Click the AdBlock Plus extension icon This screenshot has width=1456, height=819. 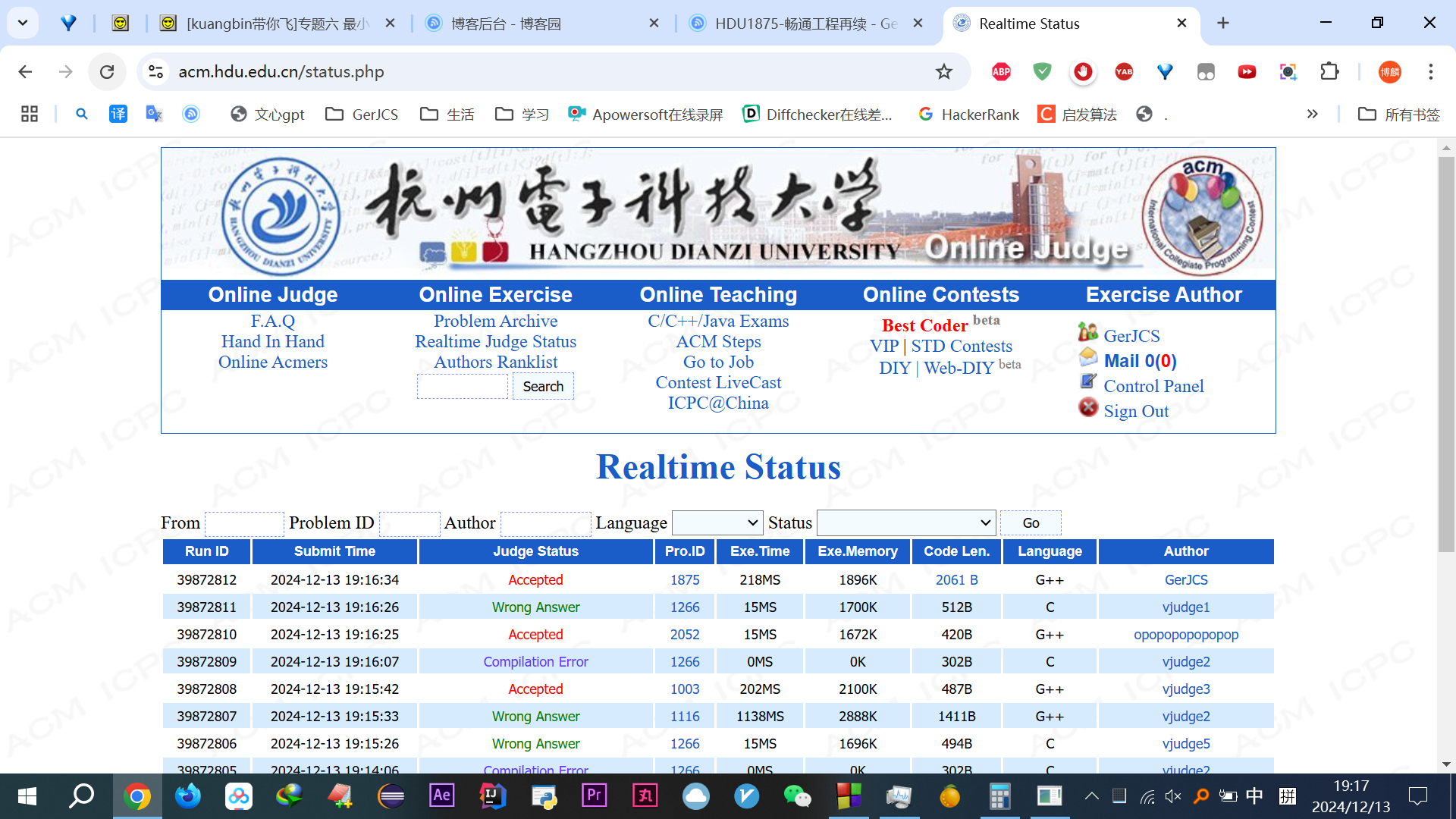[x=1001, y=72]
